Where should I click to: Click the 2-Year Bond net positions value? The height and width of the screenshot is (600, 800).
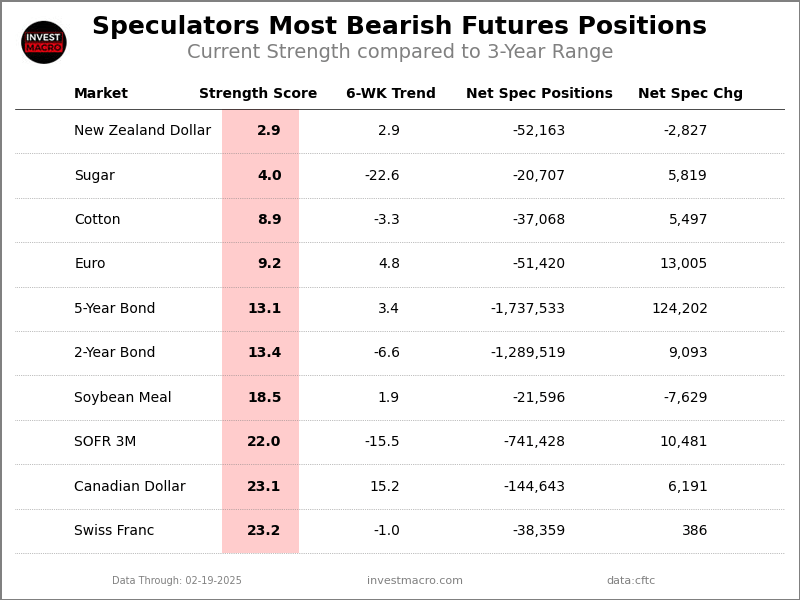528,353
